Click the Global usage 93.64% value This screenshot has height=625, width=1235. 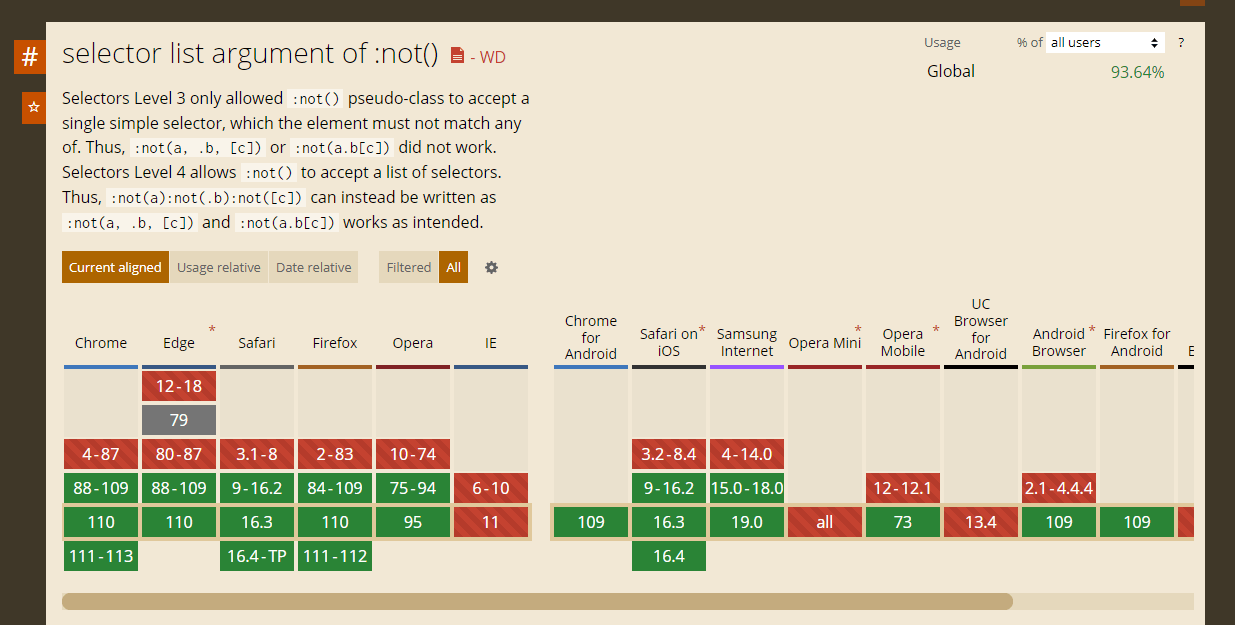point(1137,72)
